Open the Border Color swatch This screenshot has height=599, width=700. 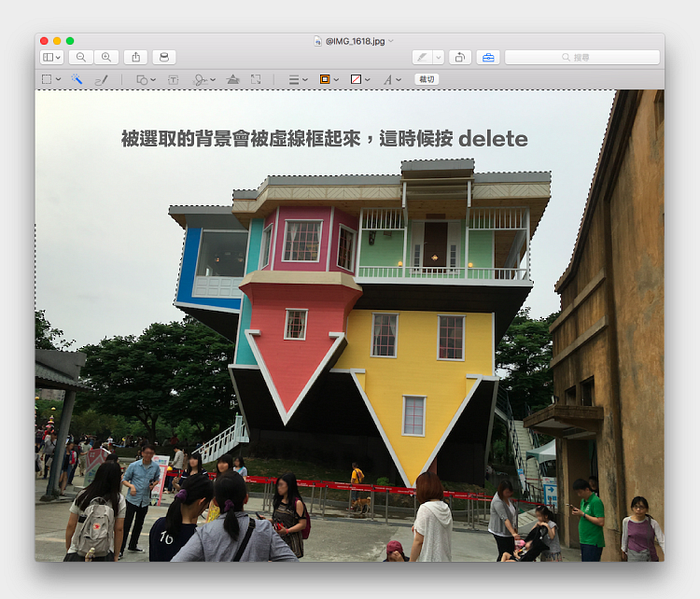pyautogui.click(x=325, y=79)
